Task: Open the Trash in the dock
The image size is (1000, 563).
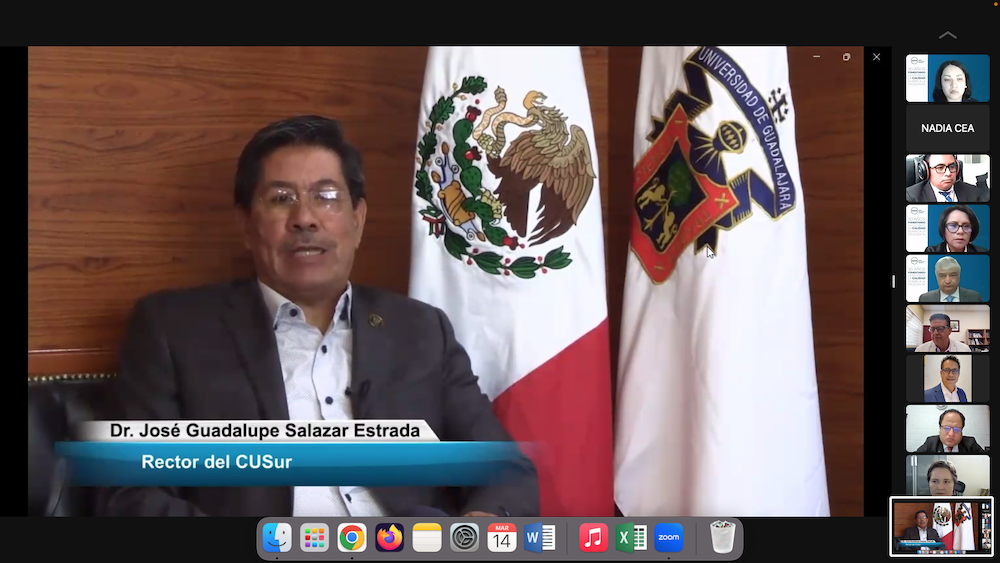Action: (722, 538)
